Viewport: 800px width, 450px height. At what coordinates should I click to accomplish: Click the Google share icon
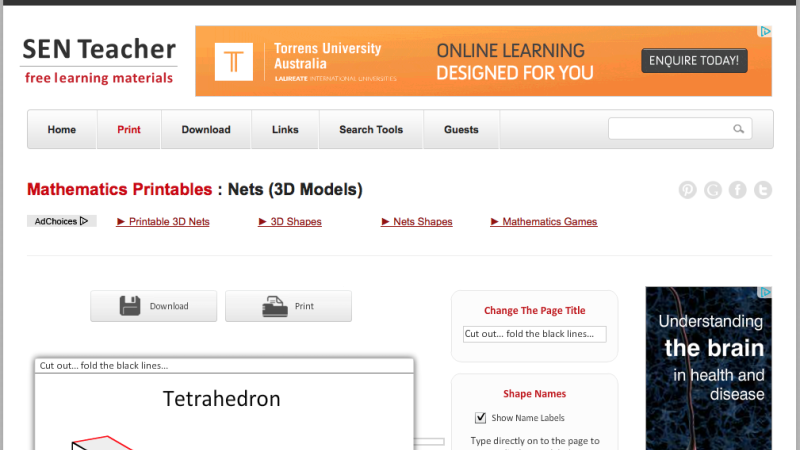click(x=713, y=190)
